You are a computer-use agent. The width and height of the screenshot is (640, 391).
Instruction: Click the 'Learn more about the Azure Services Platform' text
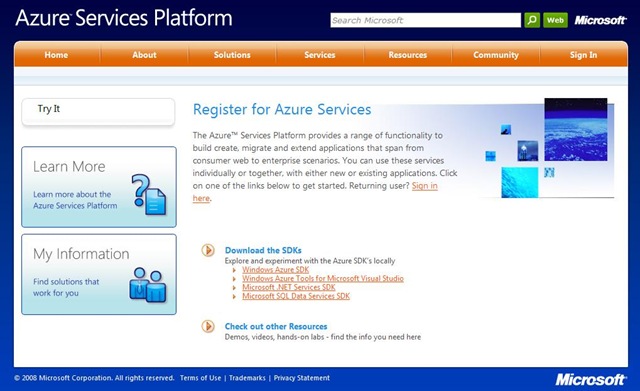point(75,200)
